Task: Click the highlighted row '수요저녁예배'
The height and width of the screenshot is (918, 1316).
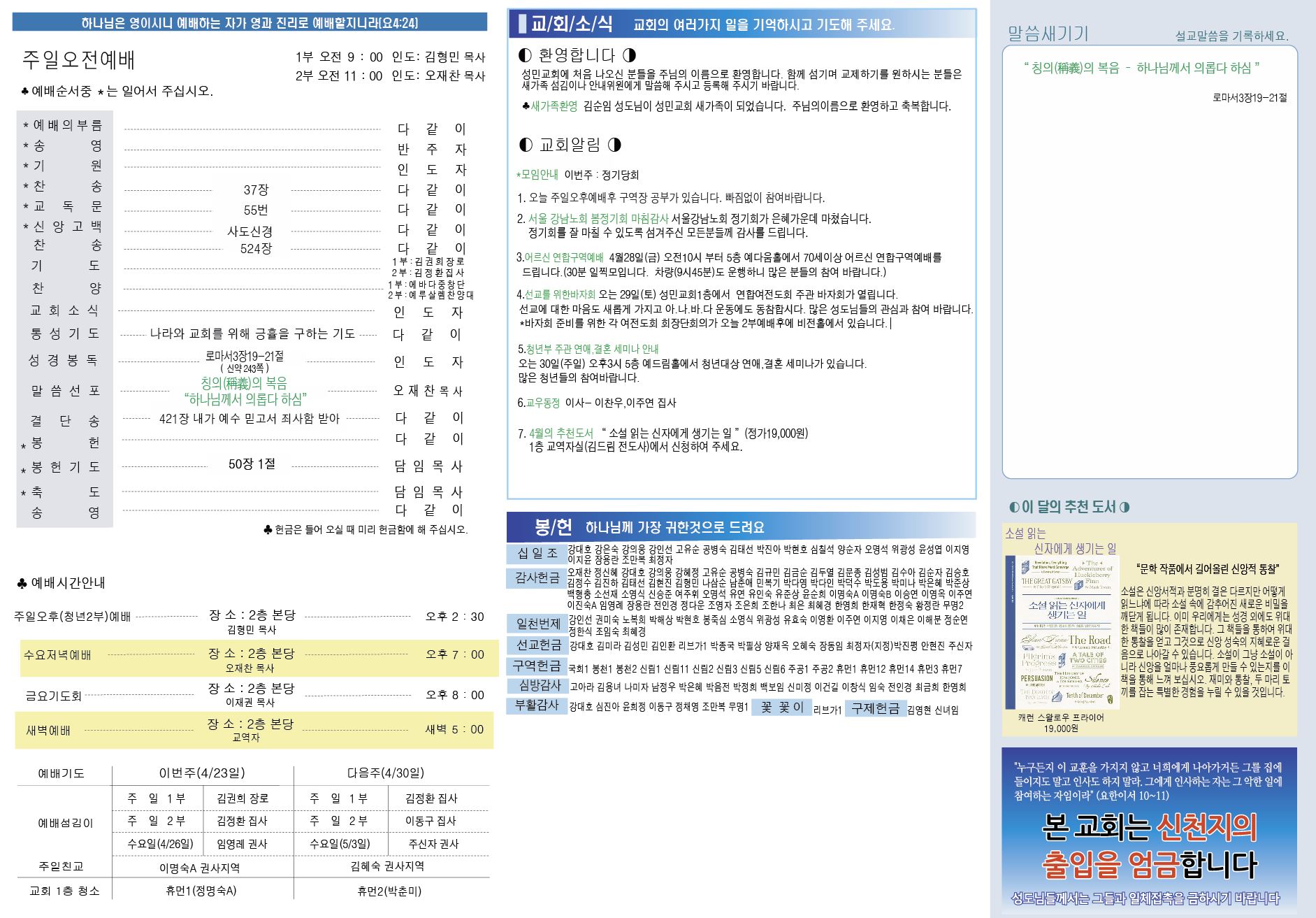Action: pyautogui.click(x=255, y=658)
